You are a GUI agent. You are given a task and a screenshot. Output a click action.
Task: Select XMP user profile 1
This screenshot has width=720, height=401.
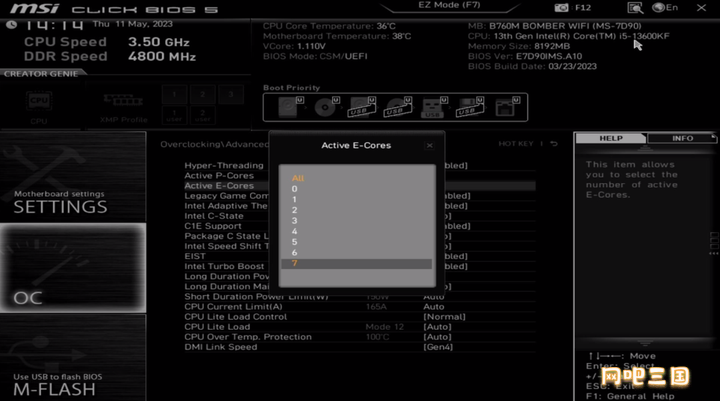pos(174,115)
